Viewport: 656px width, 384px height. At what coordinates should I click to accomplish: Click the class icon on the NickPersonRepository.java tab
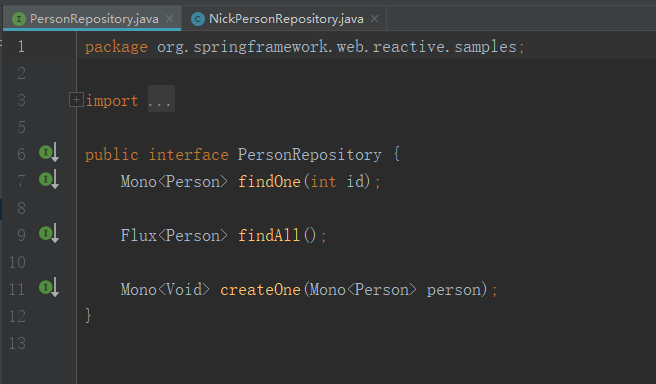[x=197, y=19]
